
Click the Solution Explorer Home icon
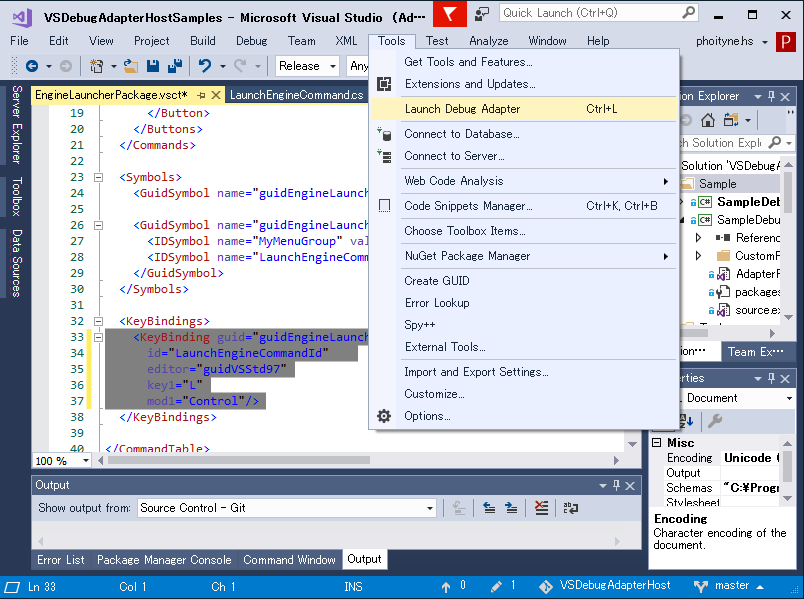708,120
